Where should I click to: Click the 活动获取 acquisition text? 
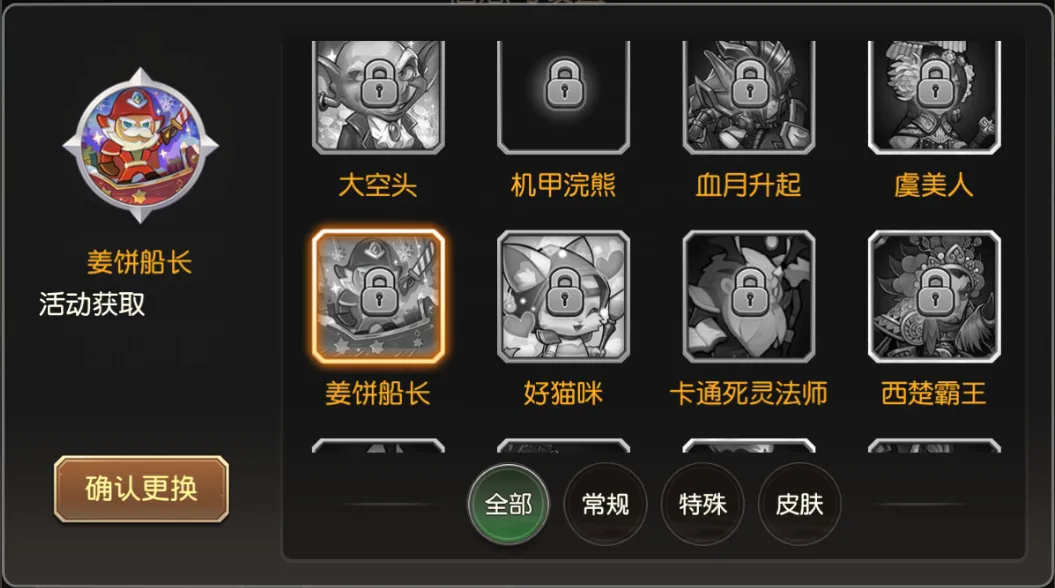coord(92,304)
